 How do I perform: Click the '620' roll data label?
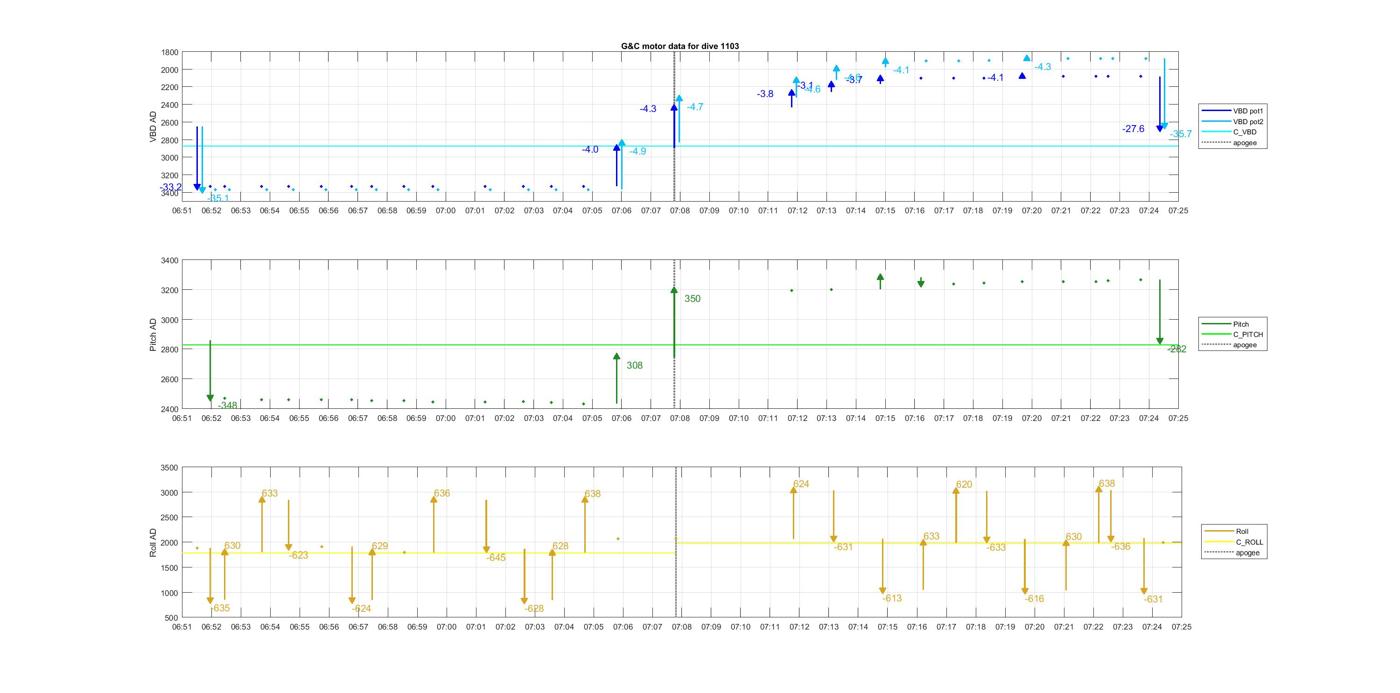964,485
